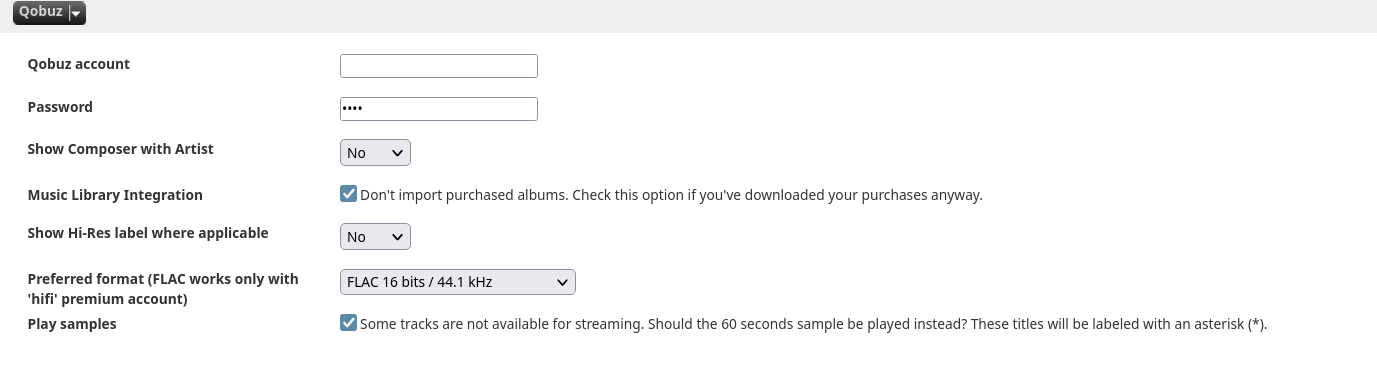Click the chevron on the Show Composer dropdown
Screen dimensions: 1377x387
pyautogui.click(x=397, y=153)
